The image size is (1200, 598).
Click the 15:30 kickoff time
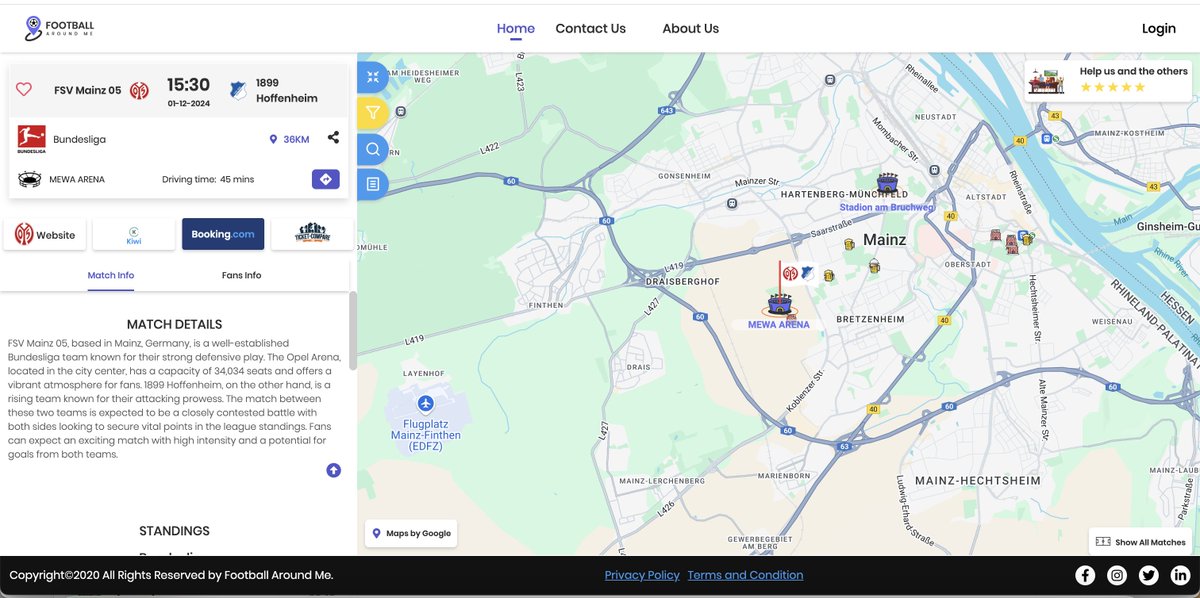click(188, 85)
